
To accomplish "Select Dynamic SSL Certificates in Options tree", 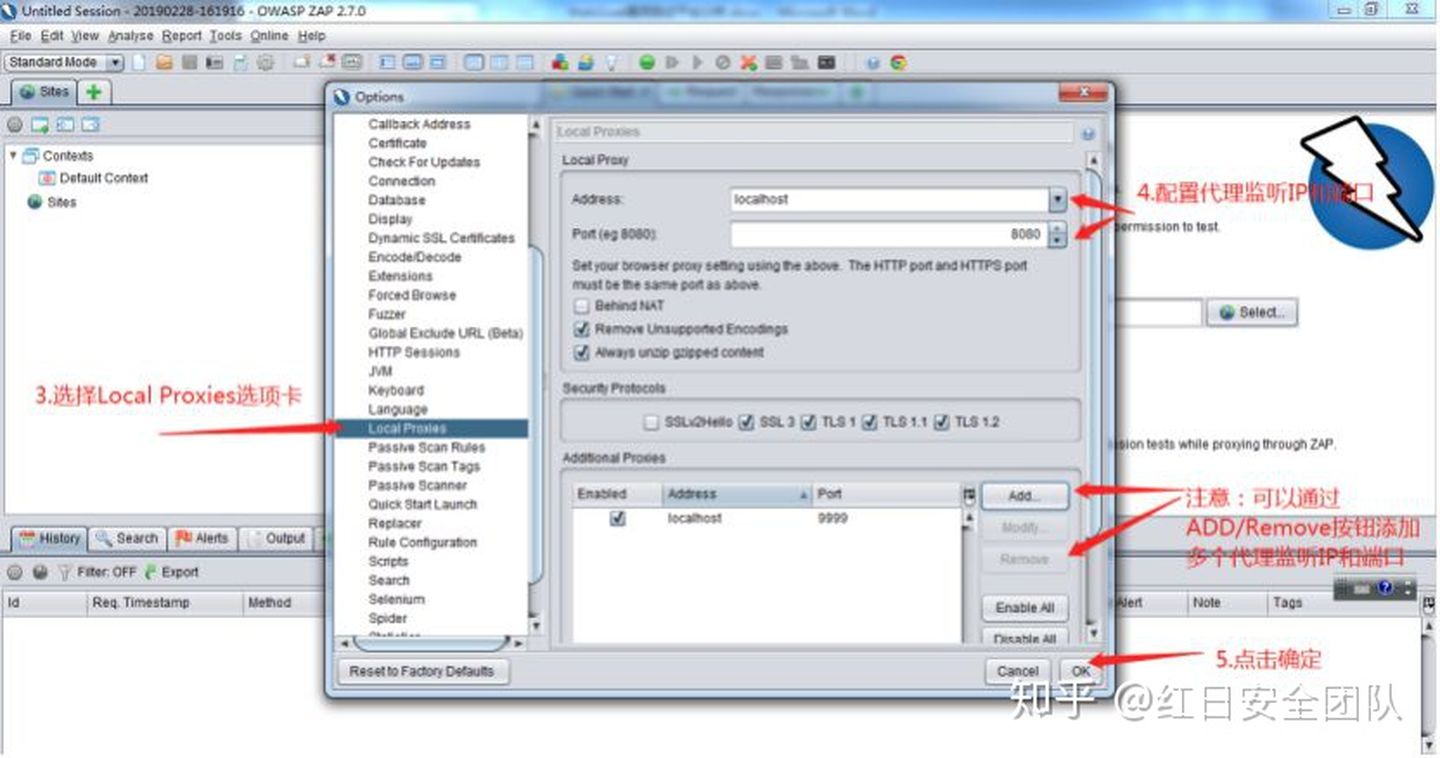I will (x=441, y=238).
